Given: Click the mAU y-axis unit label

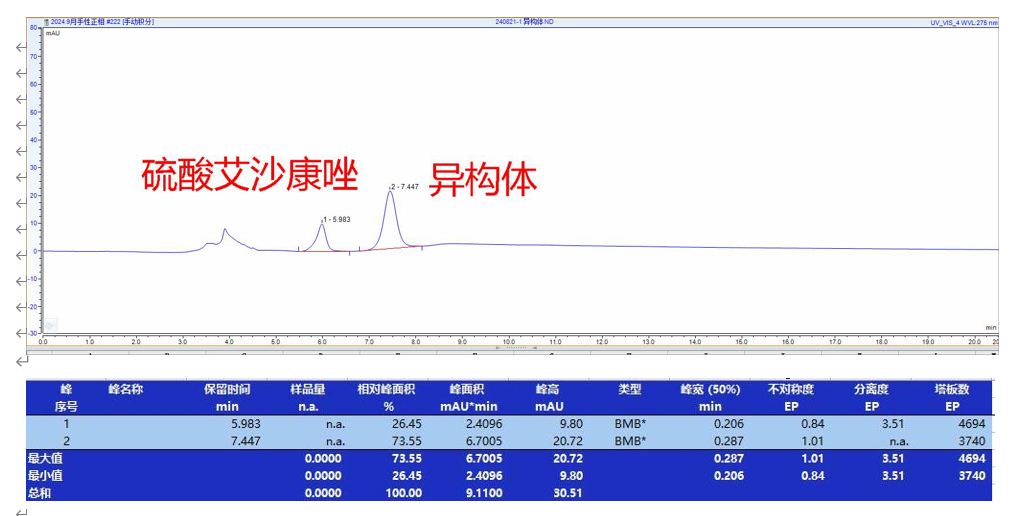Looking at the screenshot, I should click(53, 33).
